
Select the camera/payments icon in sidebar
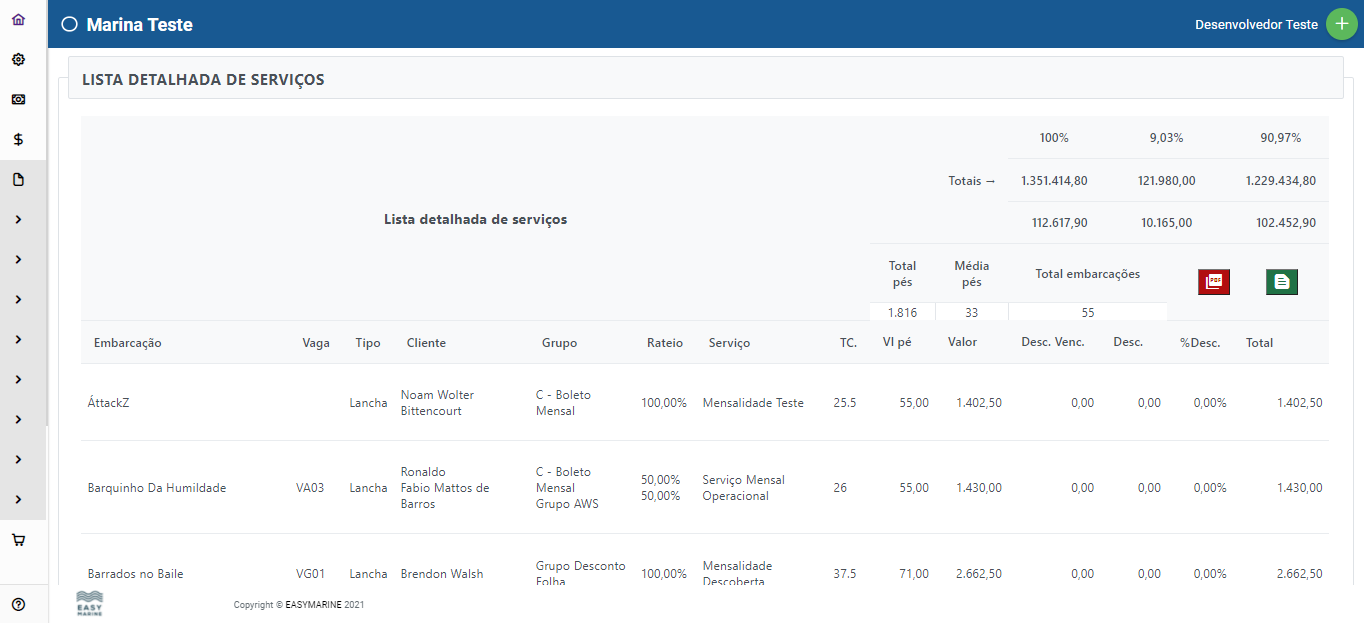click(17, 99)
